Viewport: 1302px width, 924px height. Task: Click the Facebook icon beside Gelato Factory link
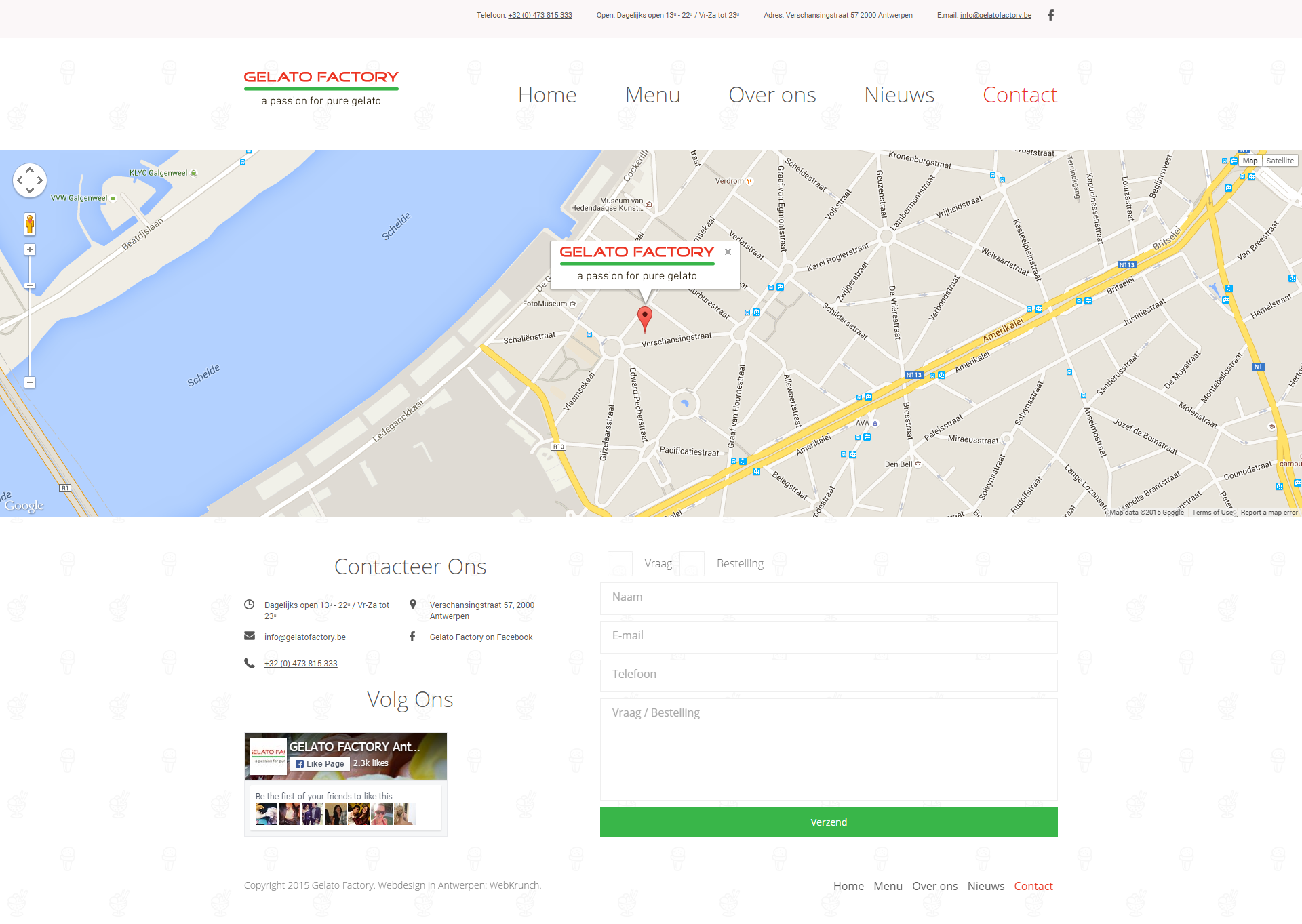[412, 636]
